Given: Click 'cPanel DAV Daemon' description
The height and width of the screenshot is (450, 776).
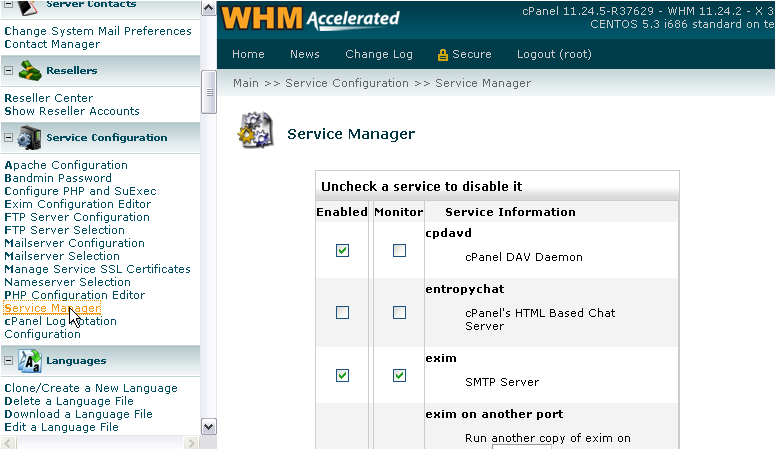Looking at the screenshot, I should (524, 257).
